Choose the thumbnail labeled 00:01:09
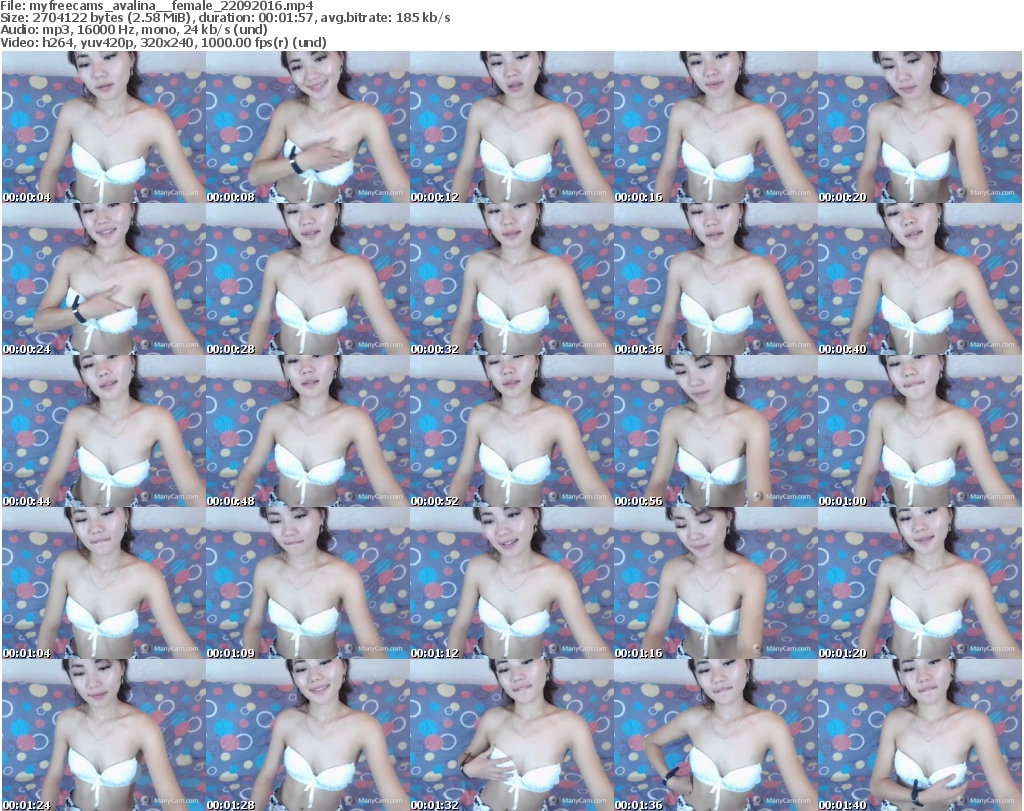Screen dimensions: 1024x811 [308, 583]
